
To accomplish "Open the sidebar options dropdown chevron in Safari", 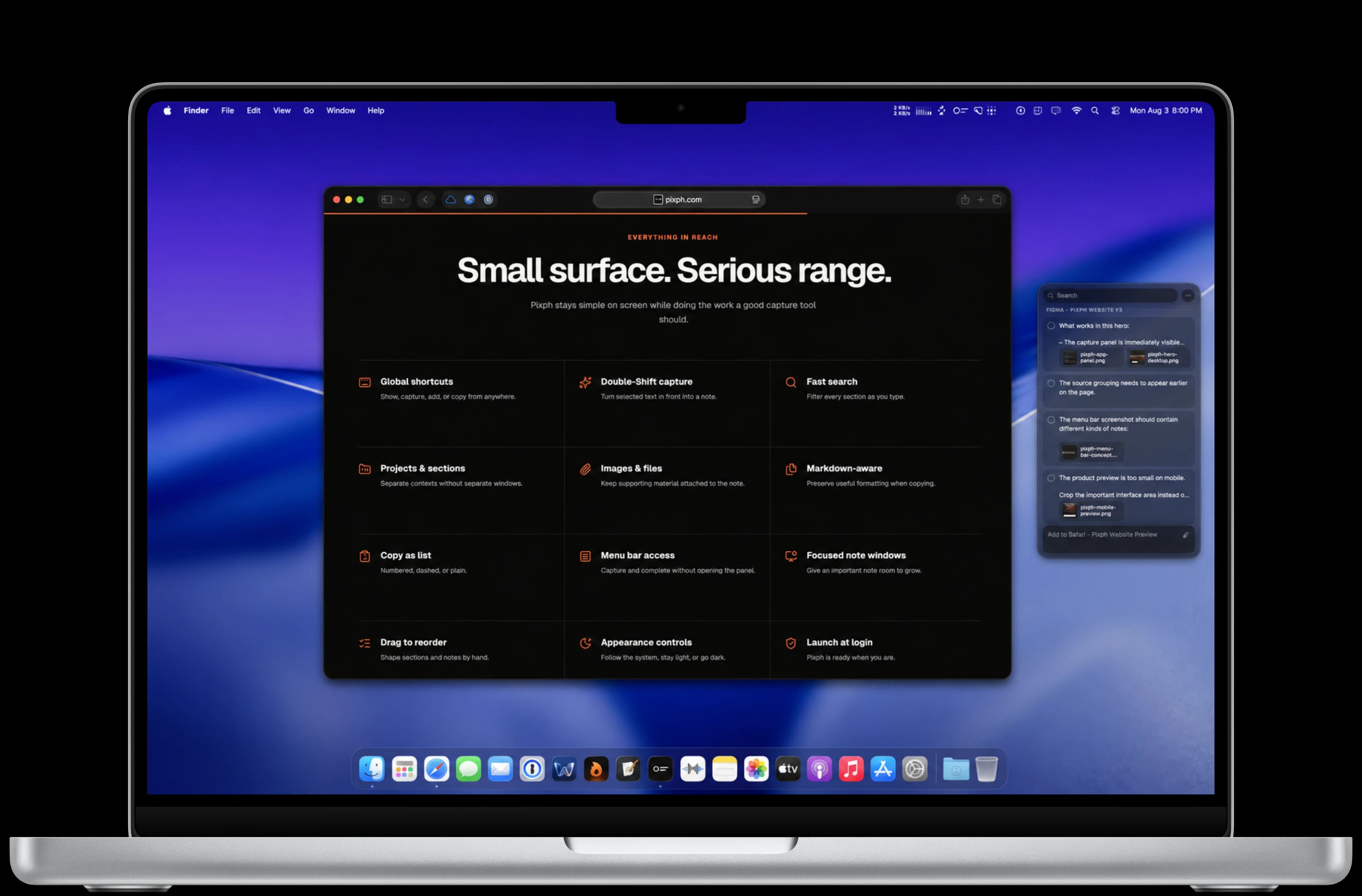I will tap(402, 200).
